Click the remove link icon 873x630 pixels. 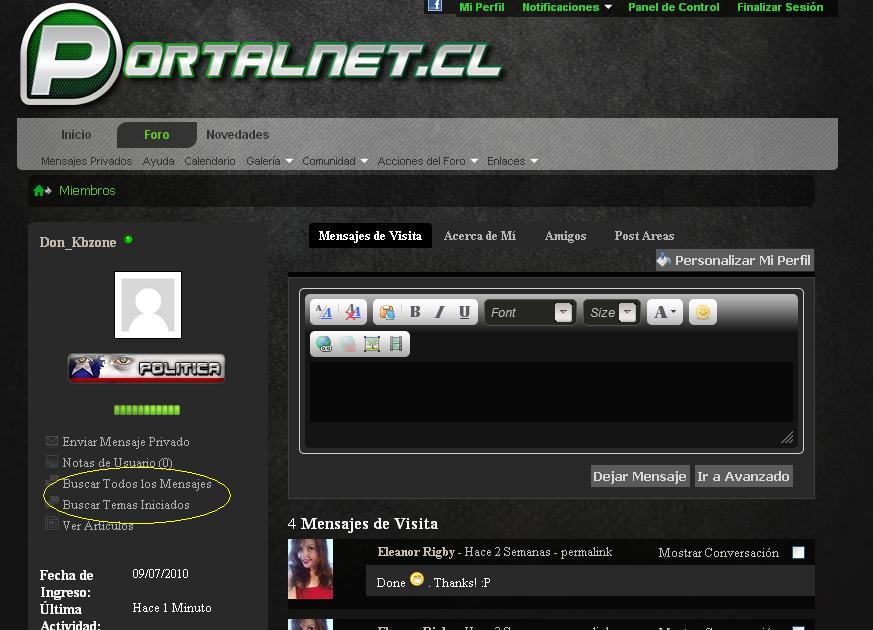(x=348, y=344)
